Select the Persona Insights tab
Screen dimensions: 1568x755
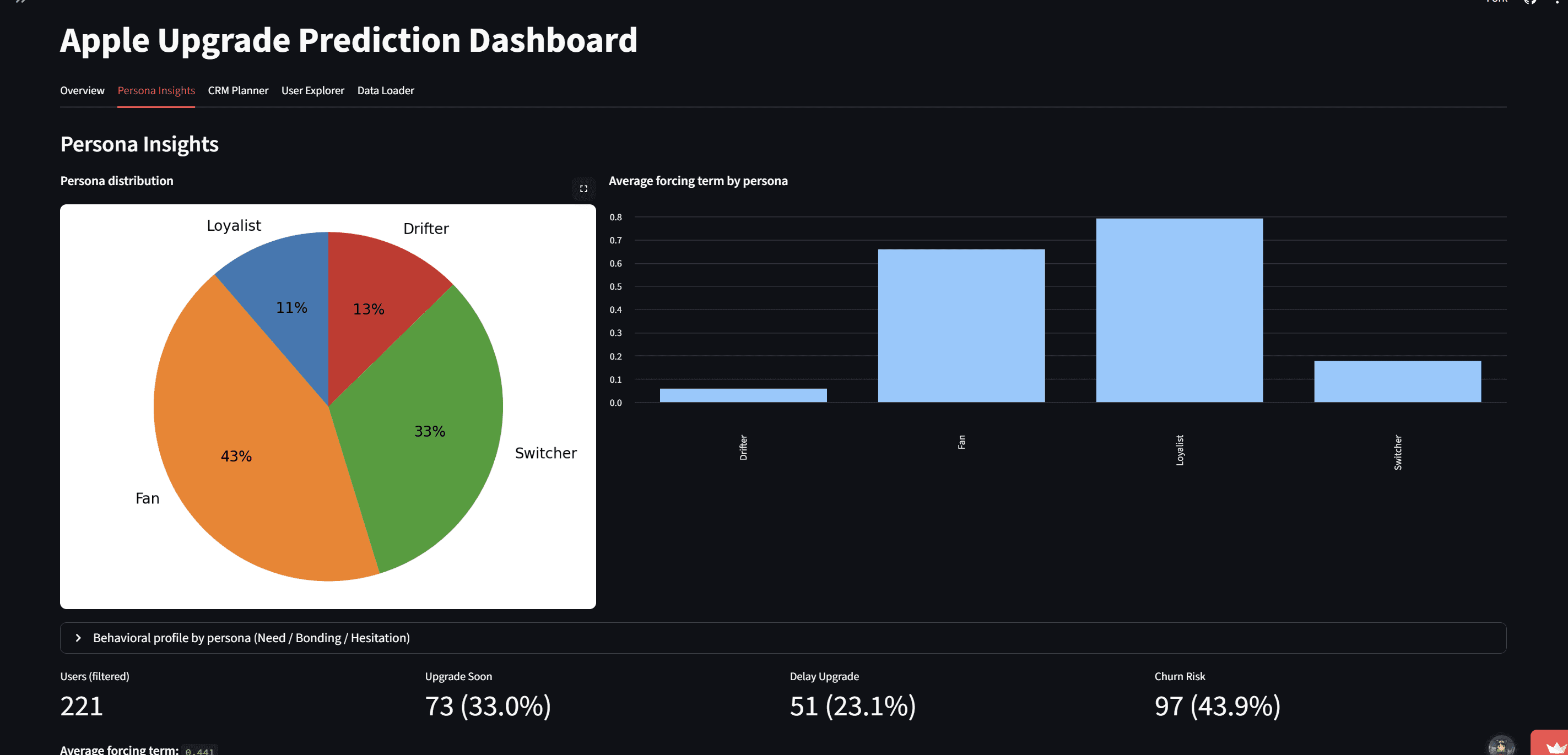pos(156,91)
